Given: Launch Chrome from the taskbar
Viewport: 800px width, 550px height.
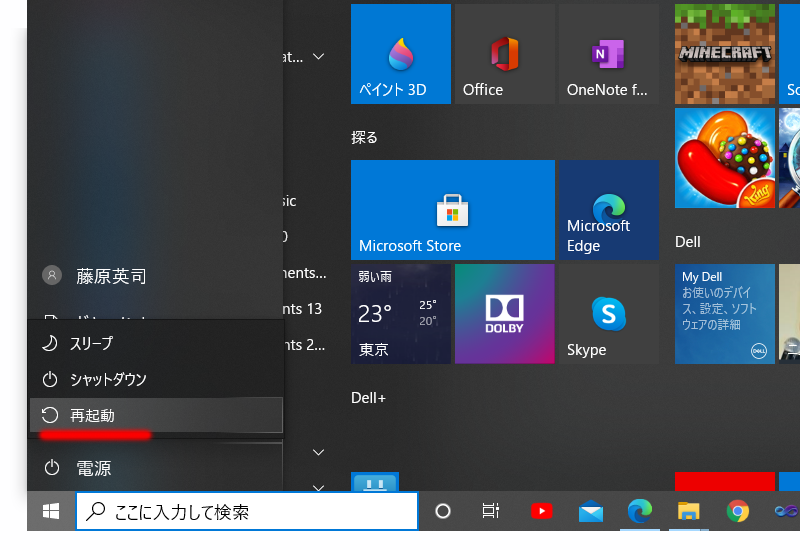Looking at the screenshot, I should (x=738, y=511).
